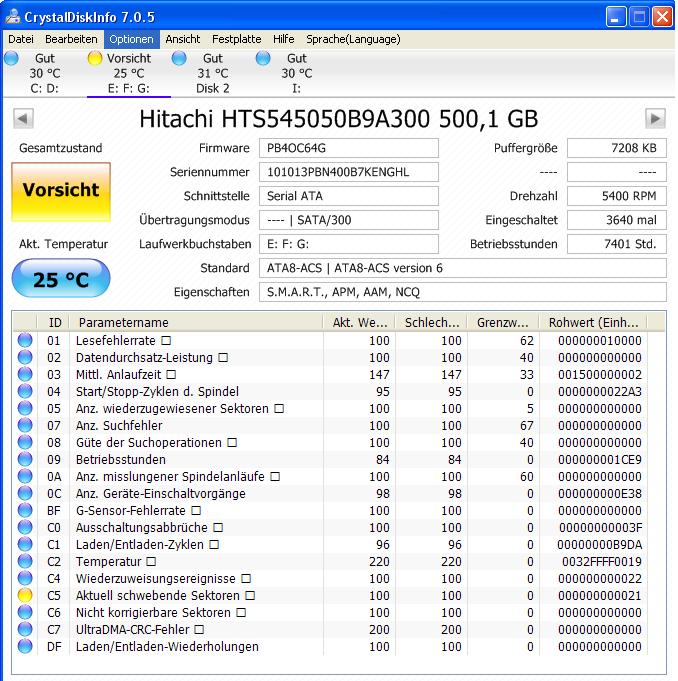Open the Hilfe menu

(283, 39)
